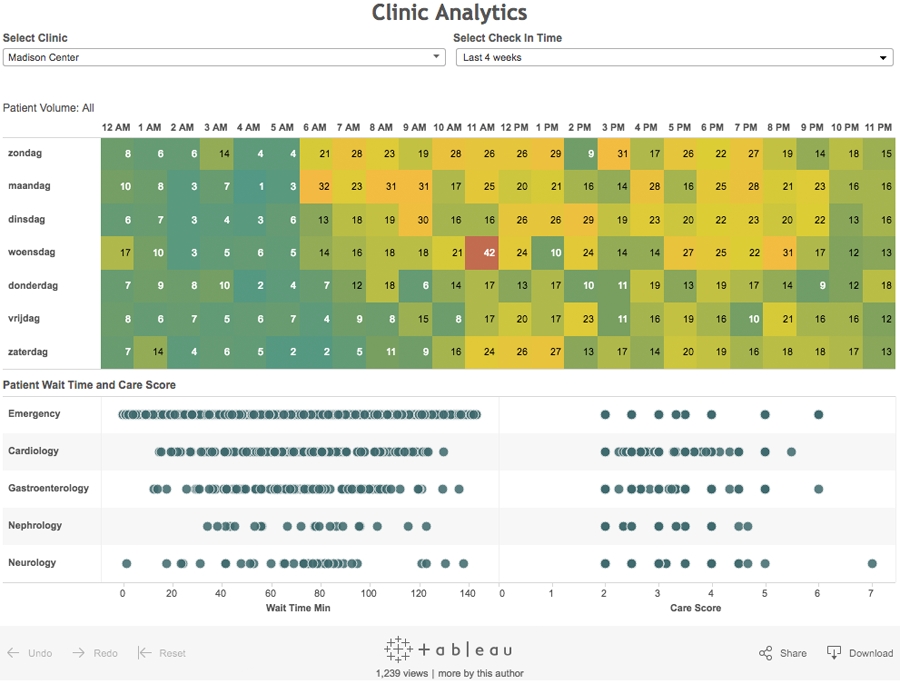Click the Redo arrow icon
The width and height of the screenshot is (900, 681).
(78, 653)
